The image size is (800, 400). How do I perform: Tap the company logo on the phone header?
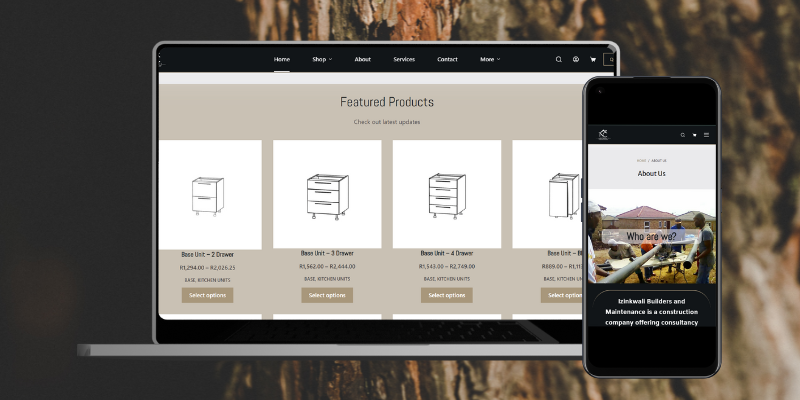(x=603, y=135)
